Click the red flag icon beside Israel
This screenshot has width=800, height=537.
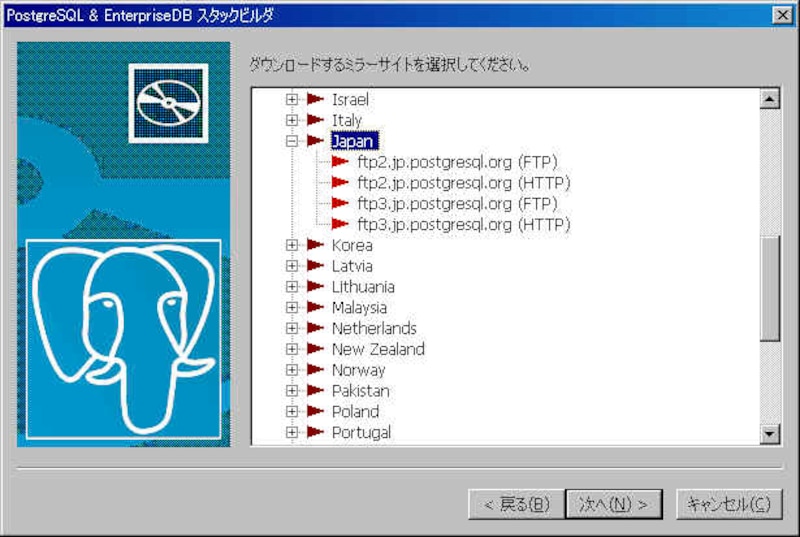pyautogui.click(x=316, y=99)
